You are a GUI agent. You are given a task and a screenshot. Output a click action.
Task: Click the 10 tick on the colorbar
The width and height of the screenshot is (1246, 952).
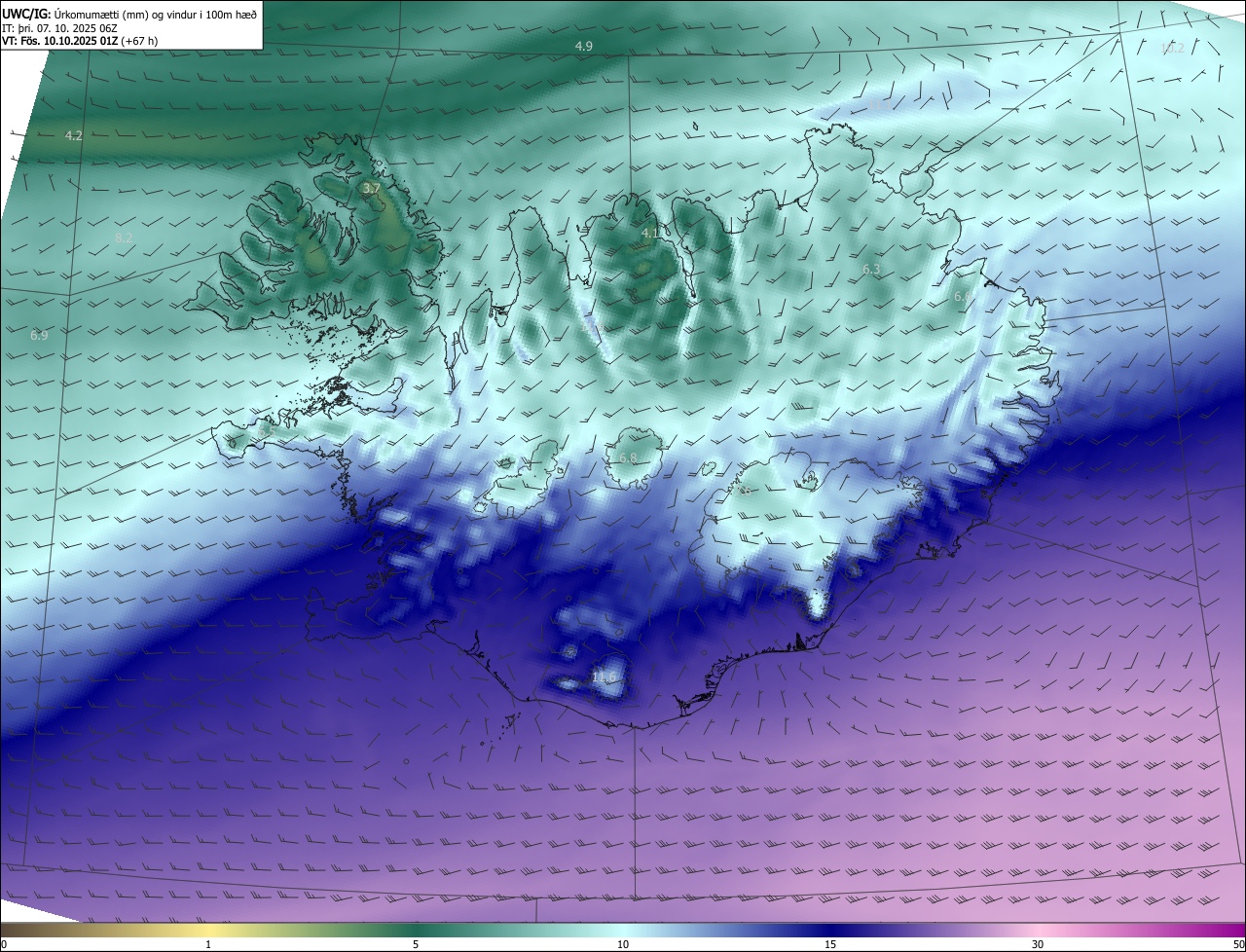tap(623, 944)
